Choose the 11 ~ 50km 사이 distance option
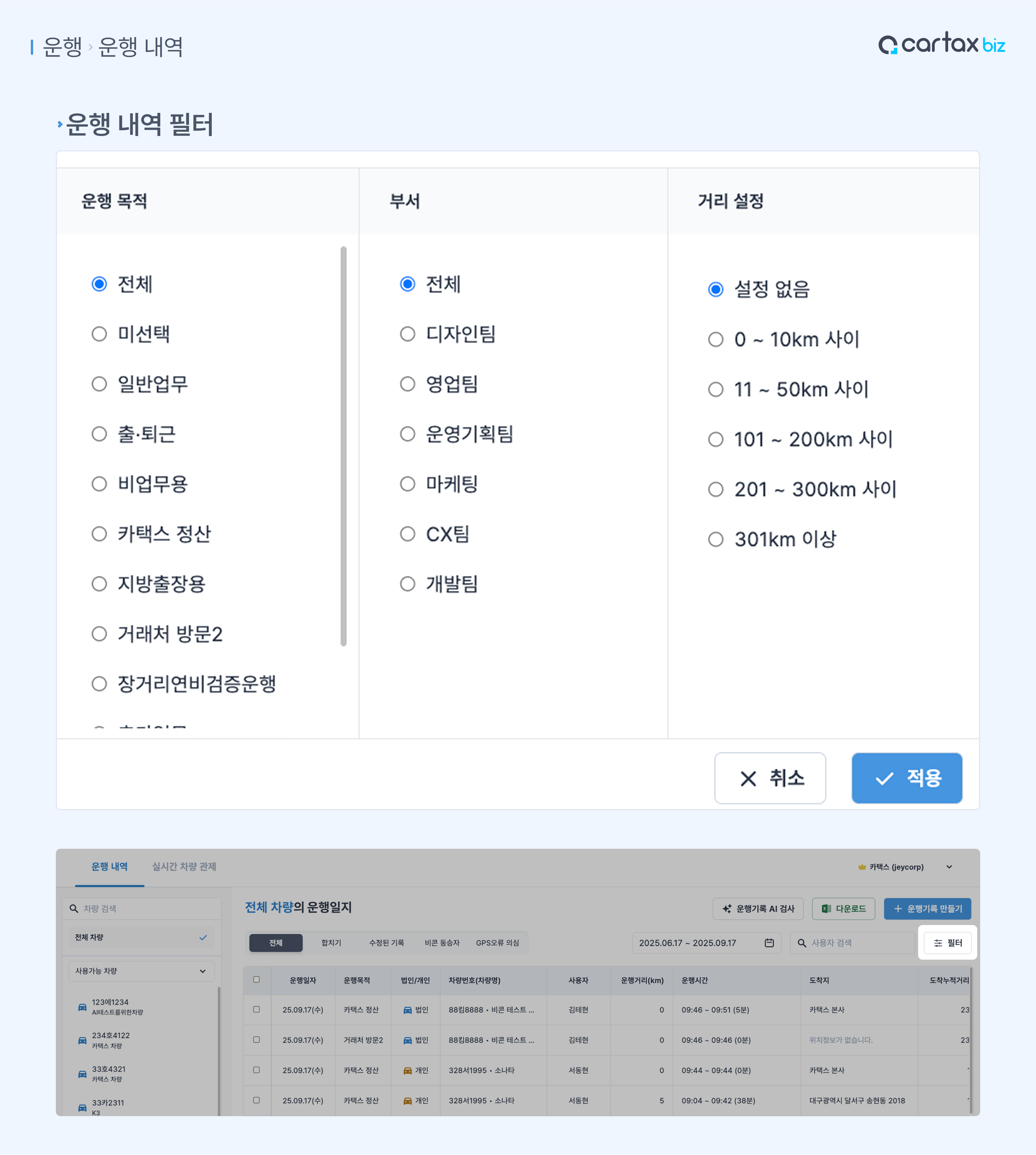 (716, 389)
